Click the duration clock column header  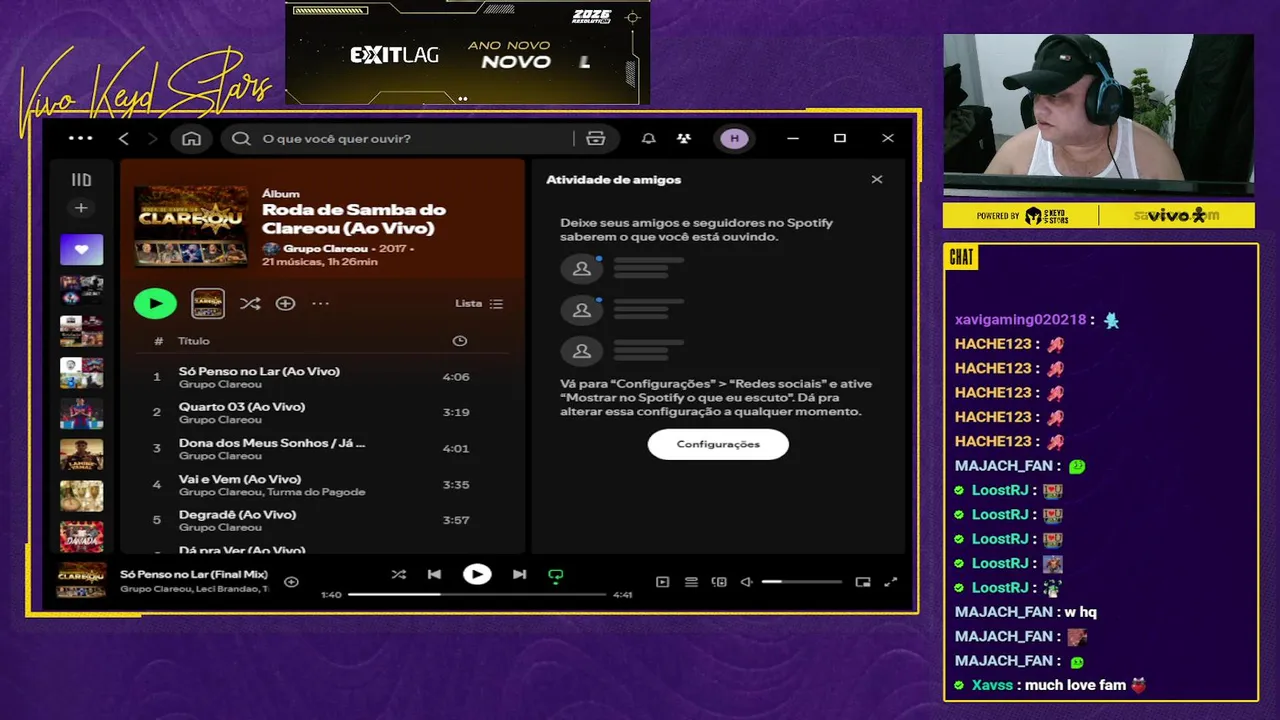click(x=460, y=341)
